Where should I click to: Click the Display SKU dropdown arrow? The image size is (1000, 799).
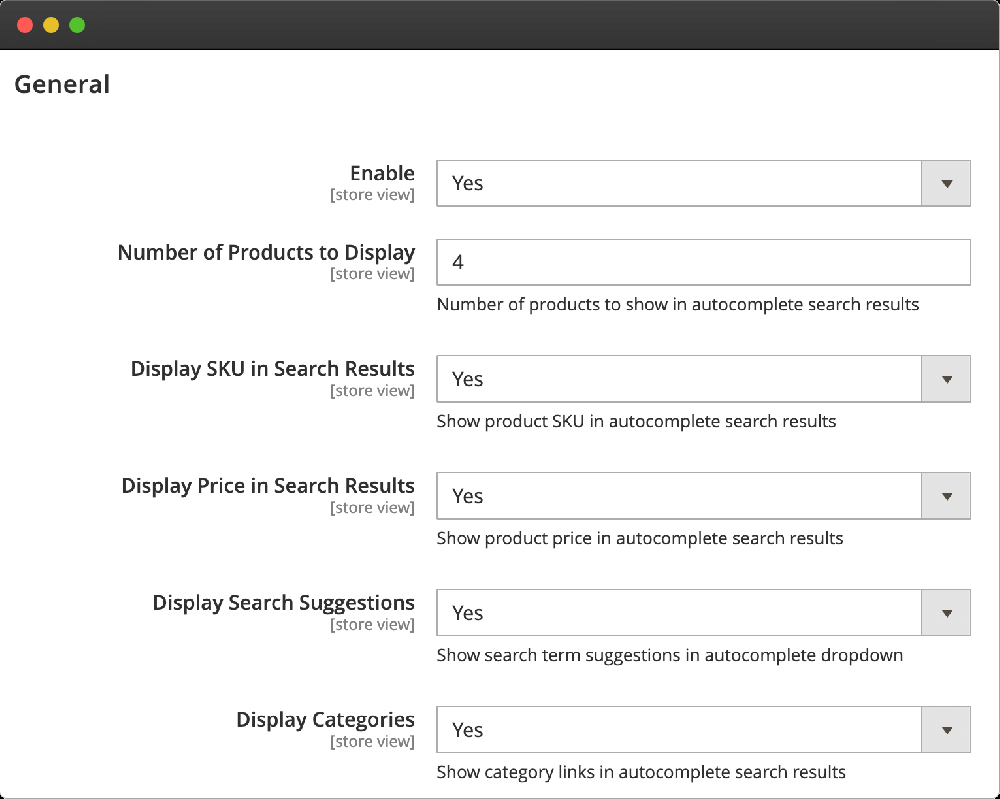point(945,379)
